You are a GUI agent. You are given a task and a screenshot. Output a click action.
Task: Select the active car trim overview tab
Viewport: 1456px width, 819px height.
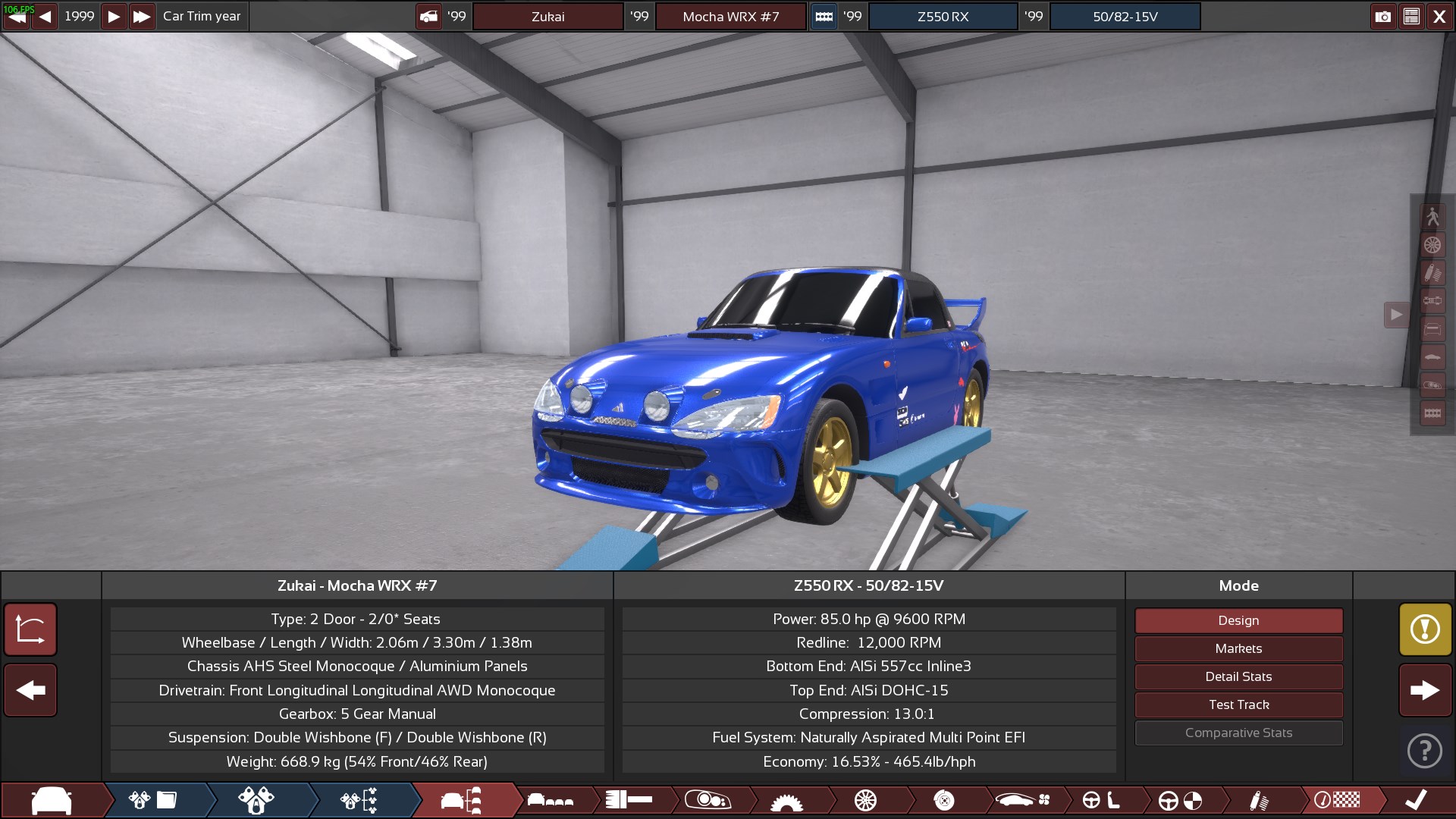pos(463,800)
